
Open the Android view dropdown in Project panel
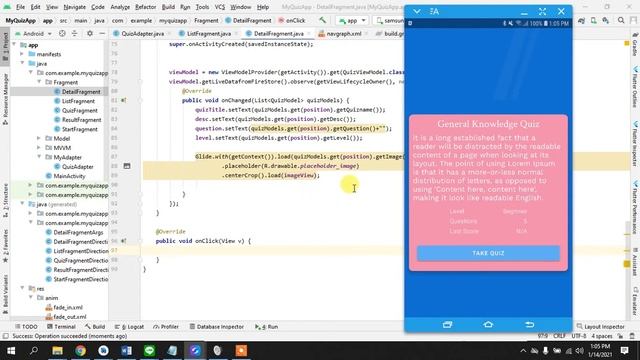pyautogui.click(x=33, y=33)
